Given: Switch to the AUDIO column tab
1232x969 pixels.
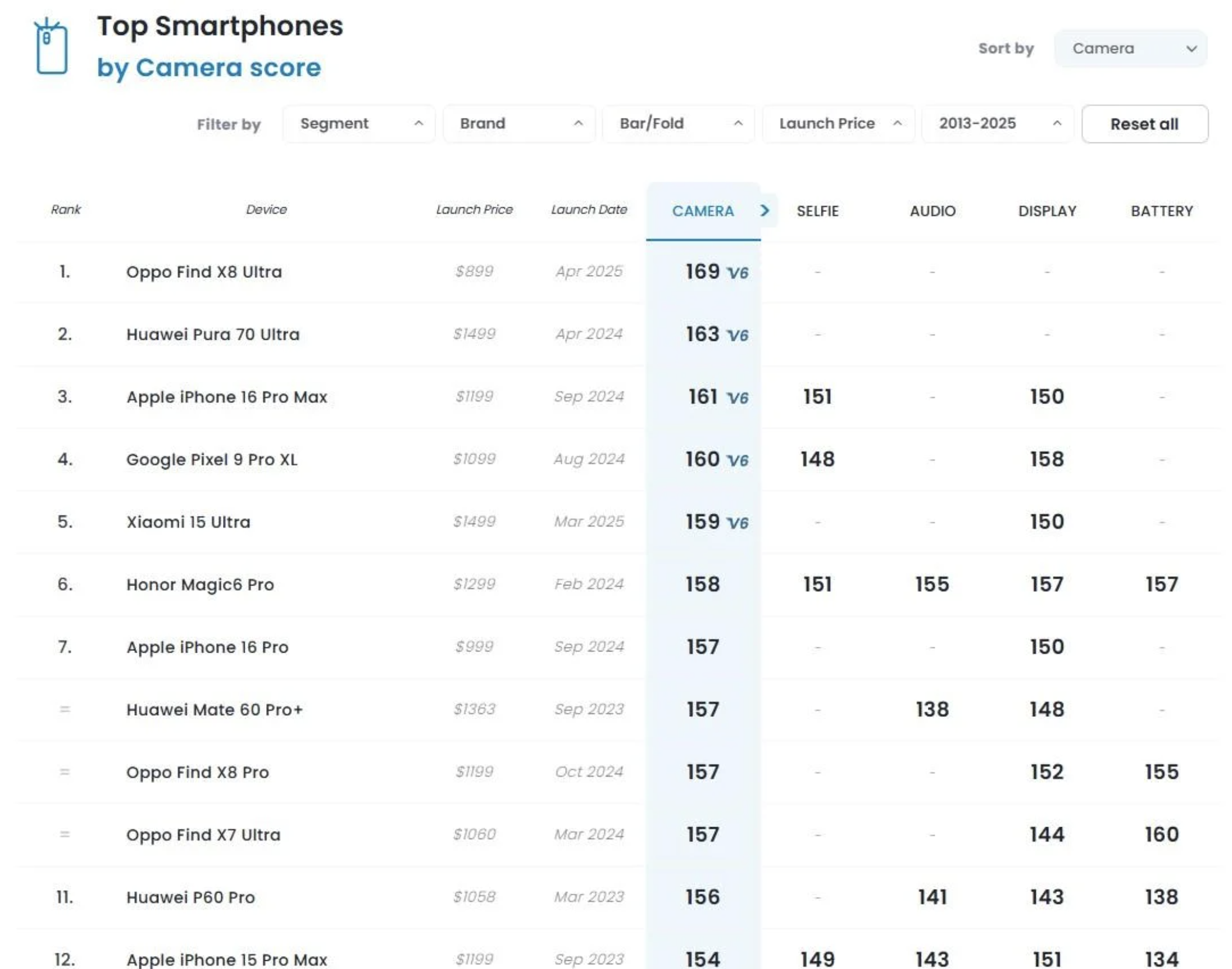Looking at the screenshot, I should [932, 211].
